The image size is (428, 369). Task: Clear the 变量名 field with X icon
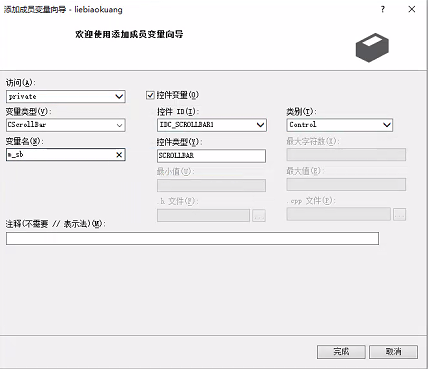point(119,155)
